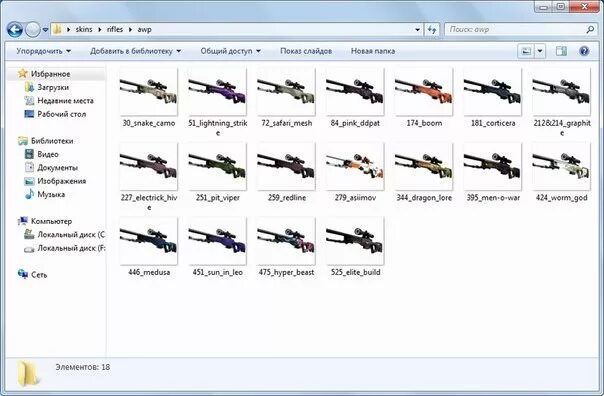Open the Общий доступ menu
Screen dimensions: 604x396
230,51
